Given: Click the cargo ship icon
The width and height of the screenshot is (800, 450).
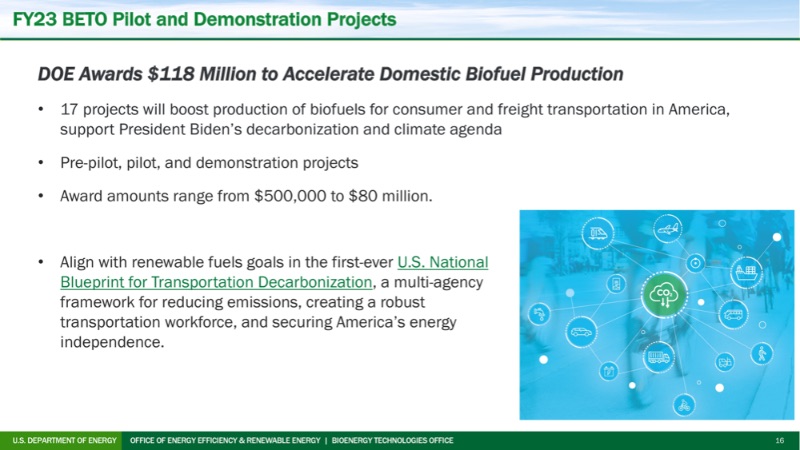Looking at the screenshot, I should (x=746, y=269).
